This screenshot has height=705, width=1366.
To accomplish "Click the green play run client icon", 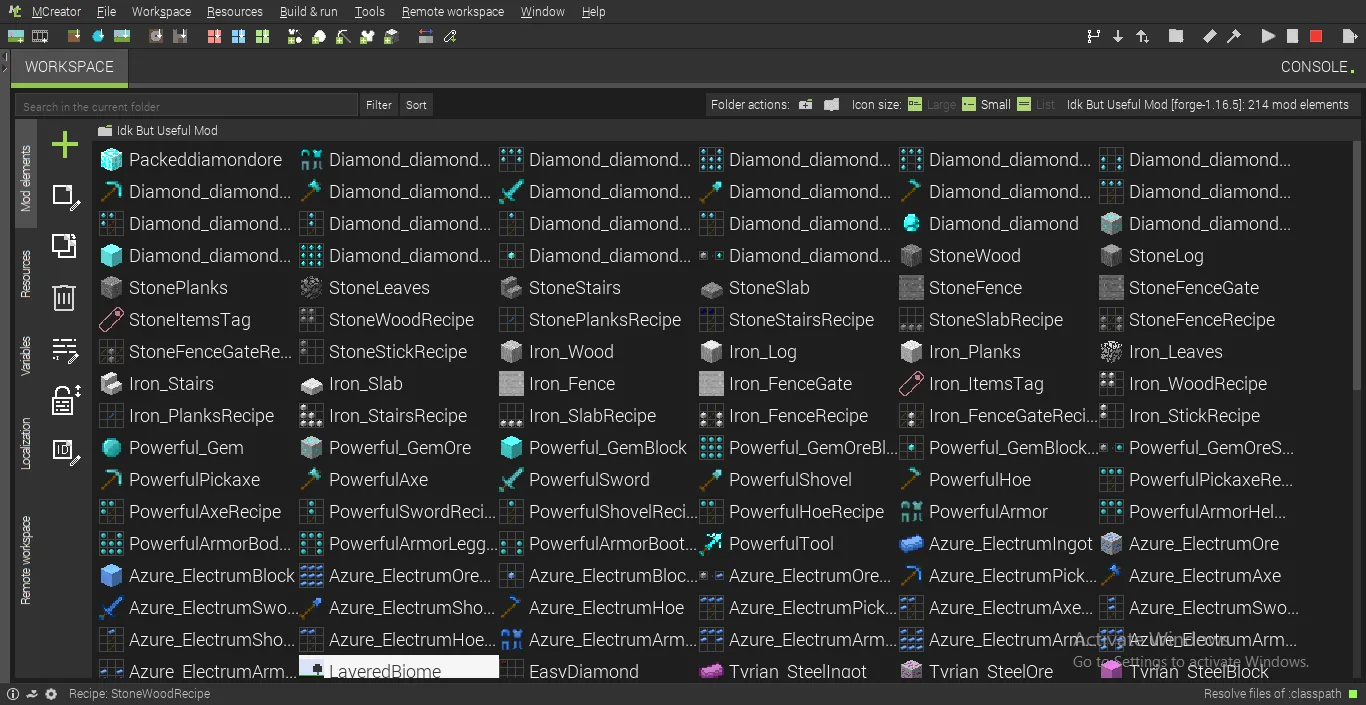I will (1268, 36).
